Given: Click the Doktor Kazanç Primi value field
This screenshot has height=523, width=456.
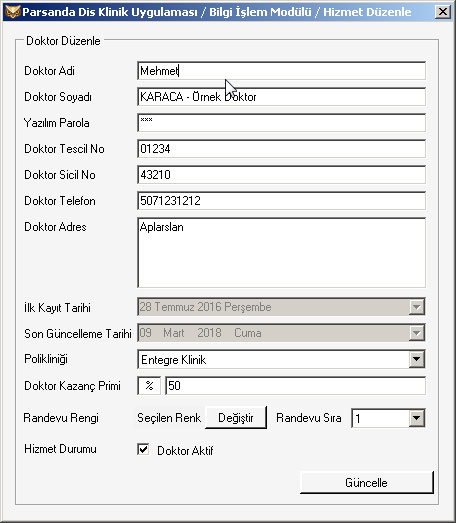Looking at the screenshot, I should pos(296,386).
